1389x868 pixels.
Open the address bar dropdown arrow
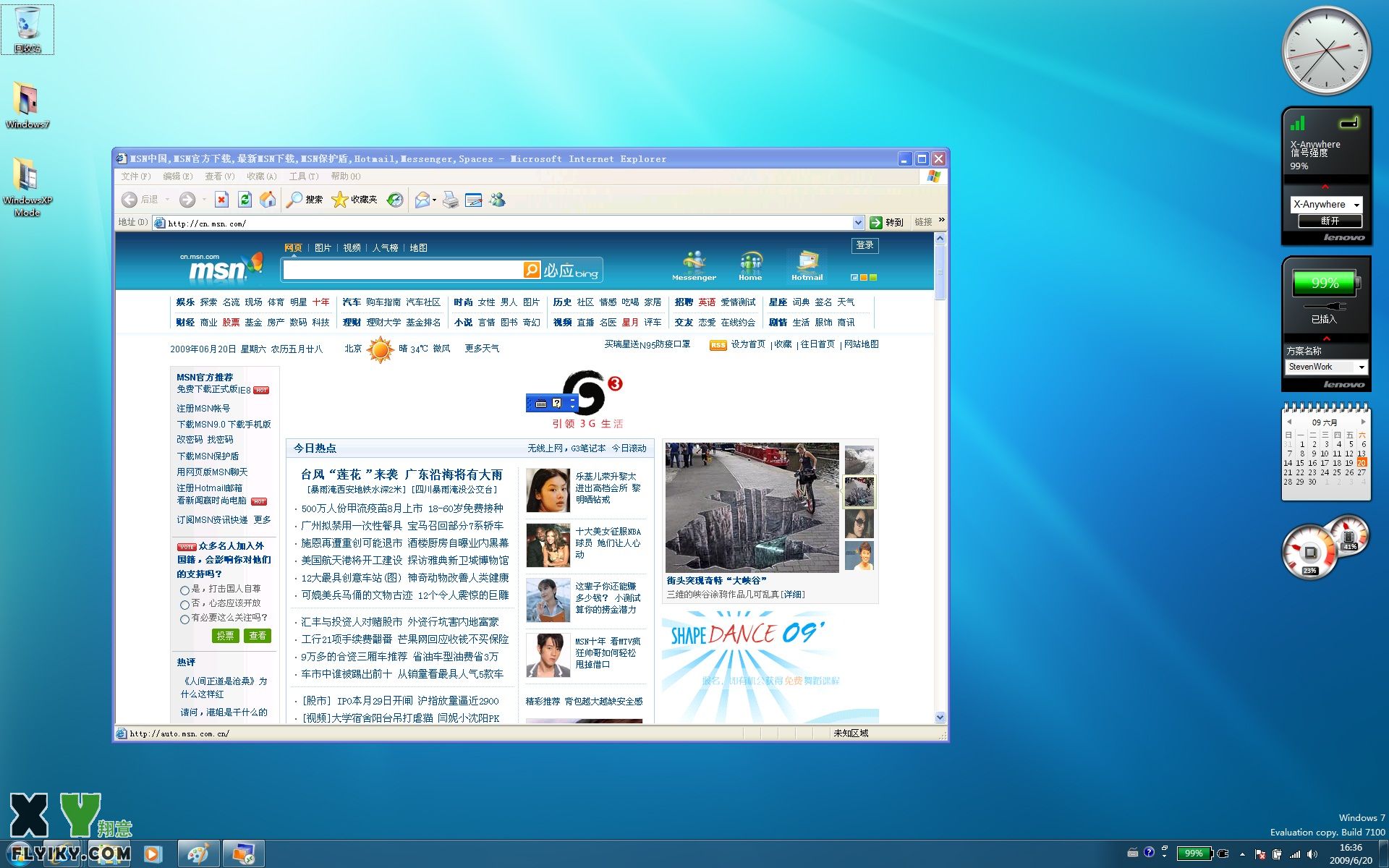click(x=858, y=223)
